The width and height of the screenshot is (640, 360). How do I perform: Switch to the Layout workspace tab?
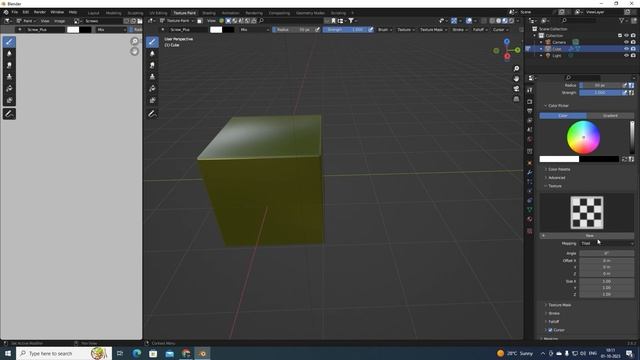click(x=93, y=13)
